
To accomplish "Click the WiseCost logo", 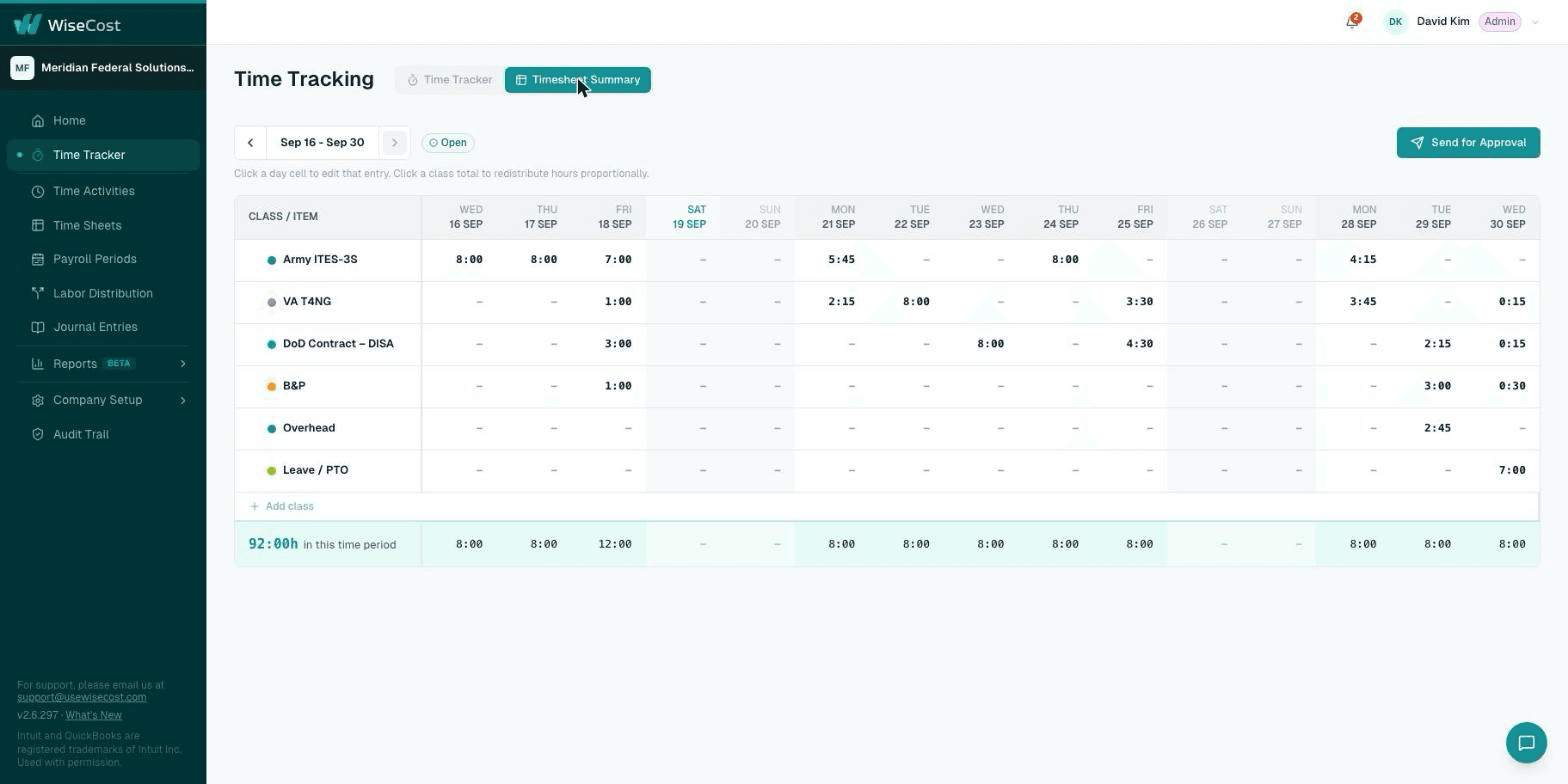I will click(x=67, y=24).
